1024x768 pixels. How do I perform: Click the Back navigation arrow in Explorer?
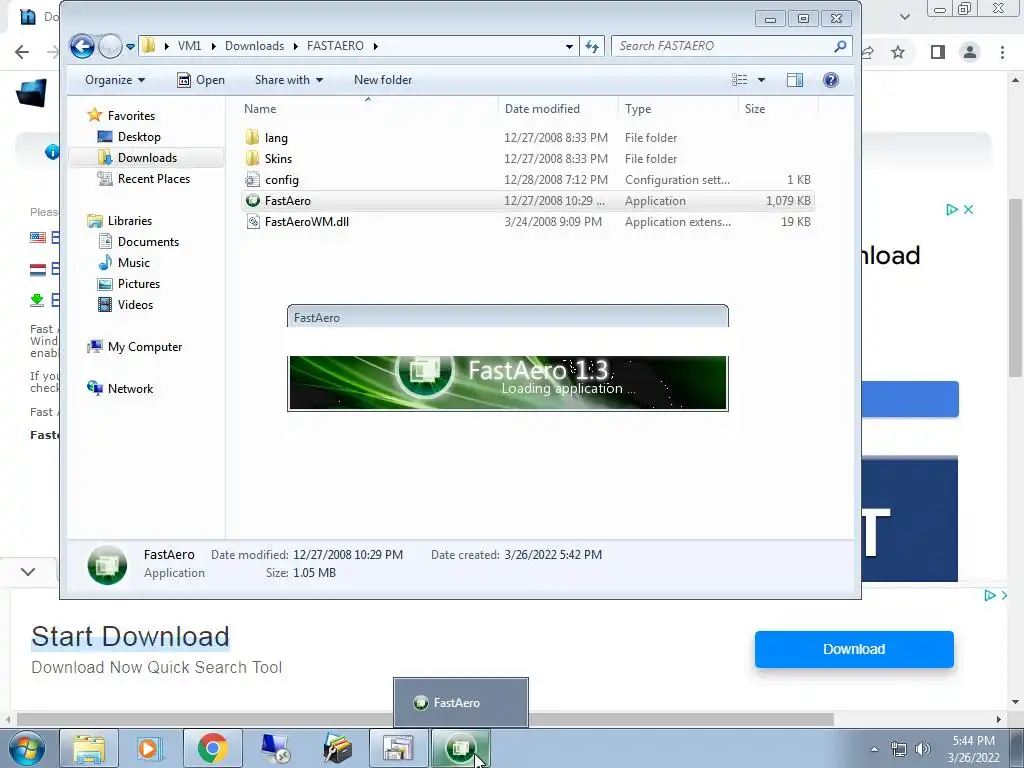[82, 46]
